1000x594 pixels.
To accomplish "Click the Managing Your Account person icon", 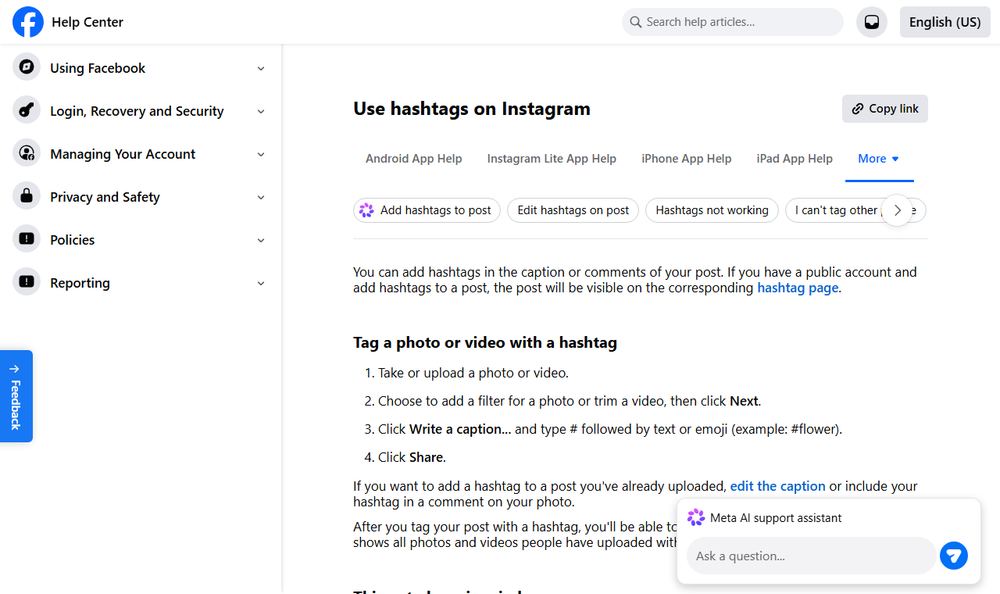I will 27,153.
